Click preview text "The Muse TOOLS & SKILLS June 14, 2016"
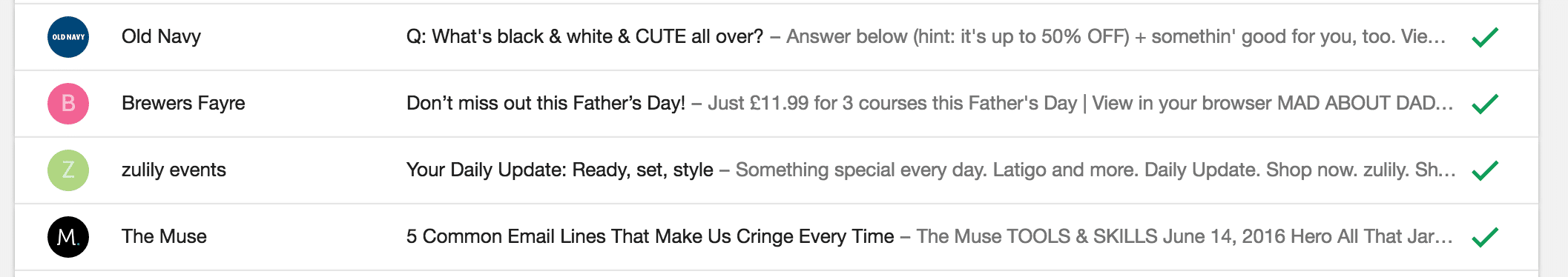Image resolution: width=1568 pixels, height=277 pixels. click(1101, 237)
